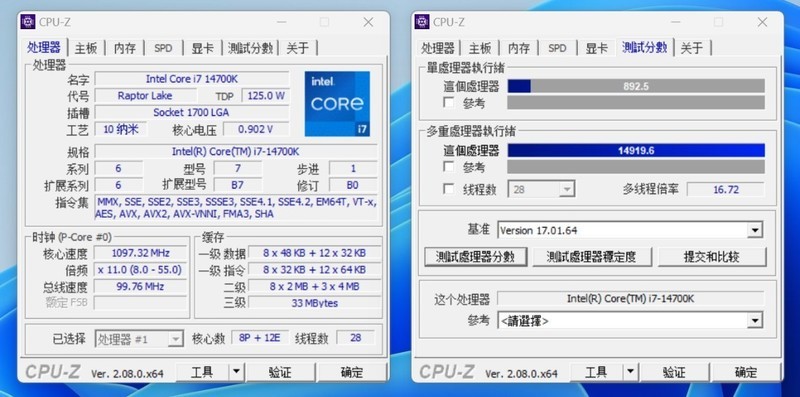
Task: Click the 名字 field Intel Core i7 14700K
Action: (192, 79)
